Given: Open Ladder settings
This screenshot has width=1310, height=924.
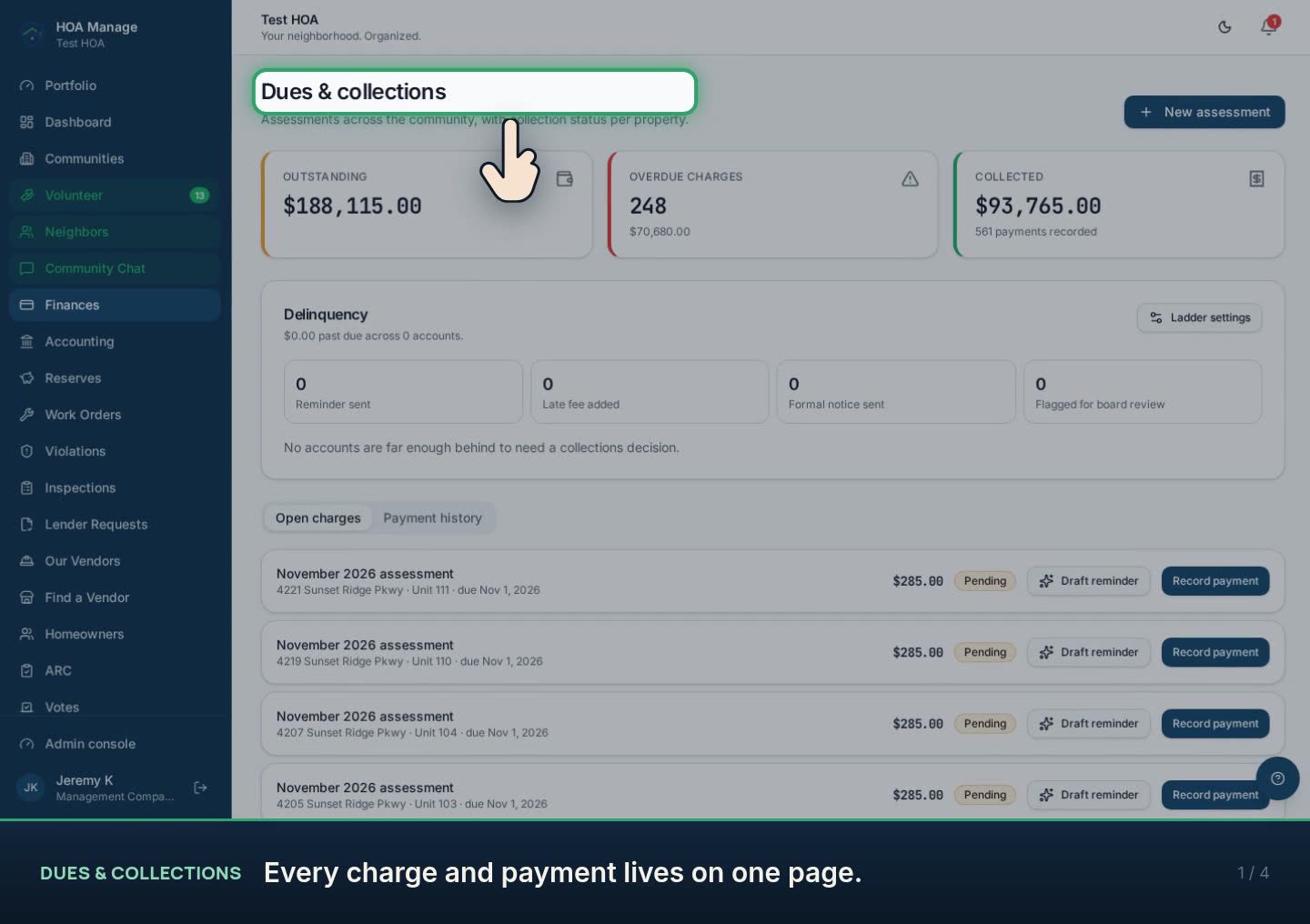Looking at the screenshot, I should pos(1199,317).
